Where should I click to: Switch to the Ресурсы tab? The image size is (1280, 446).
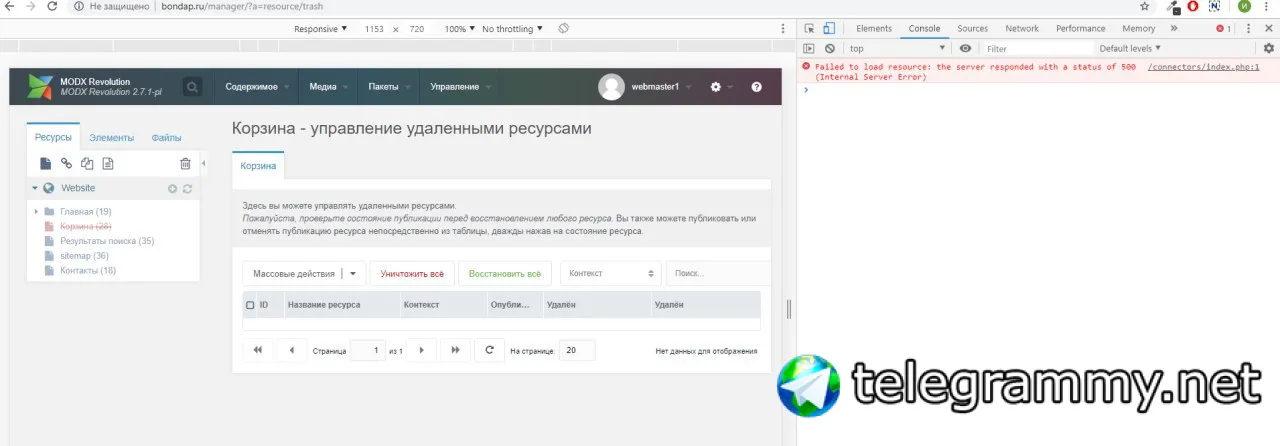pos(53,138)
